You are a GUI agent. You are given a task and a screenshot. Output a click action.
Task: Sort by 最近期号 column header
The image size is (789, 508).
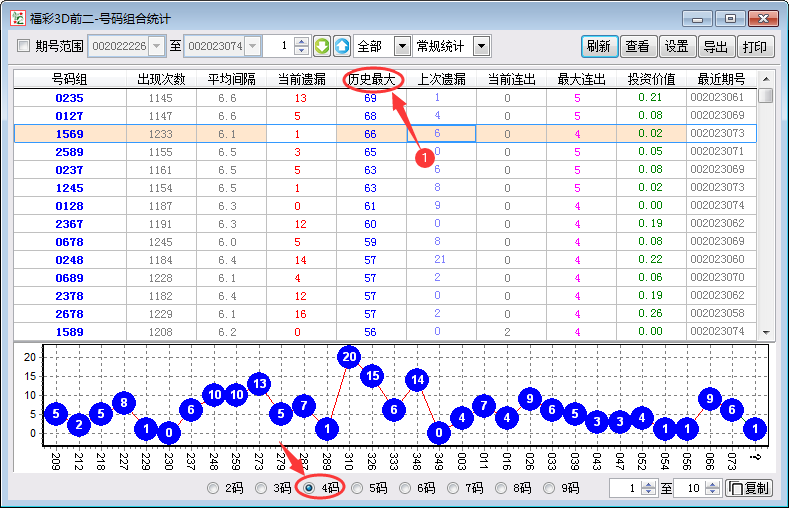tap(721, 79)
